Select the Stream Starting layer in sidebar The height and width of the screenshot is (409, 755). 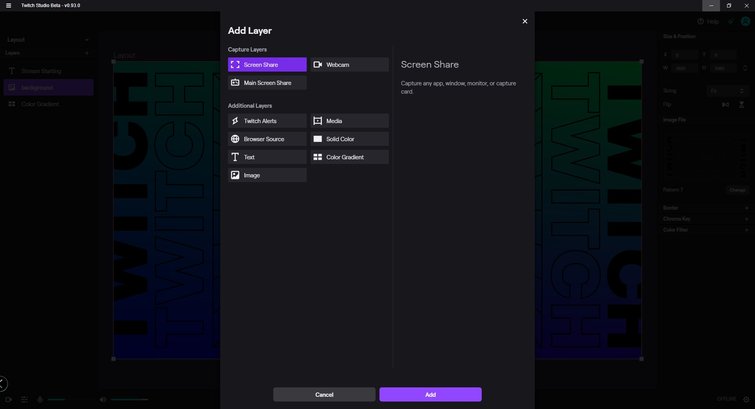click(x=48, y=71)
